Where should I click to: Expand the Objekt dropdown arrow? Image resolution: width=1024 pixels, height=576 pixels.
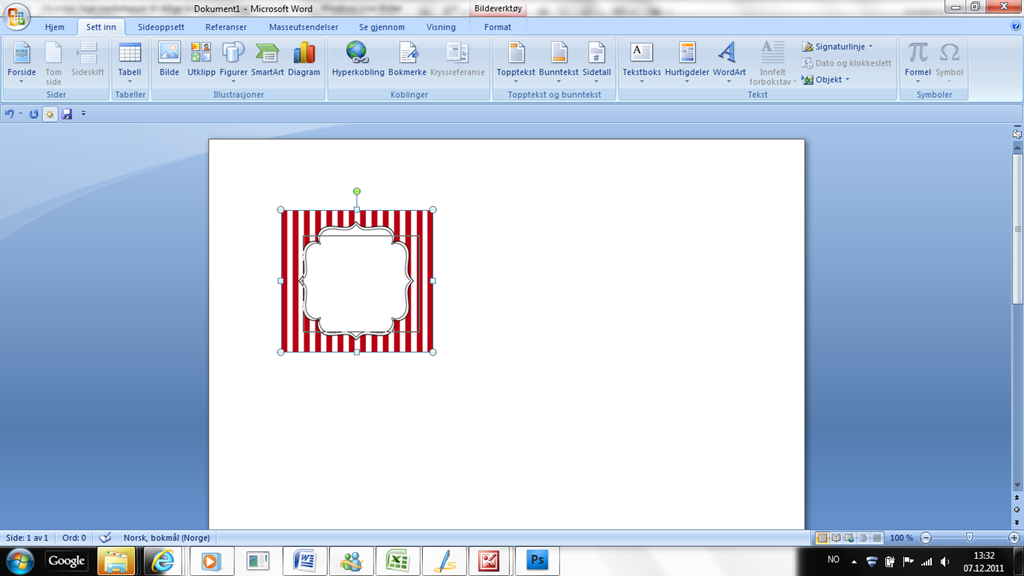pos(848,79)
